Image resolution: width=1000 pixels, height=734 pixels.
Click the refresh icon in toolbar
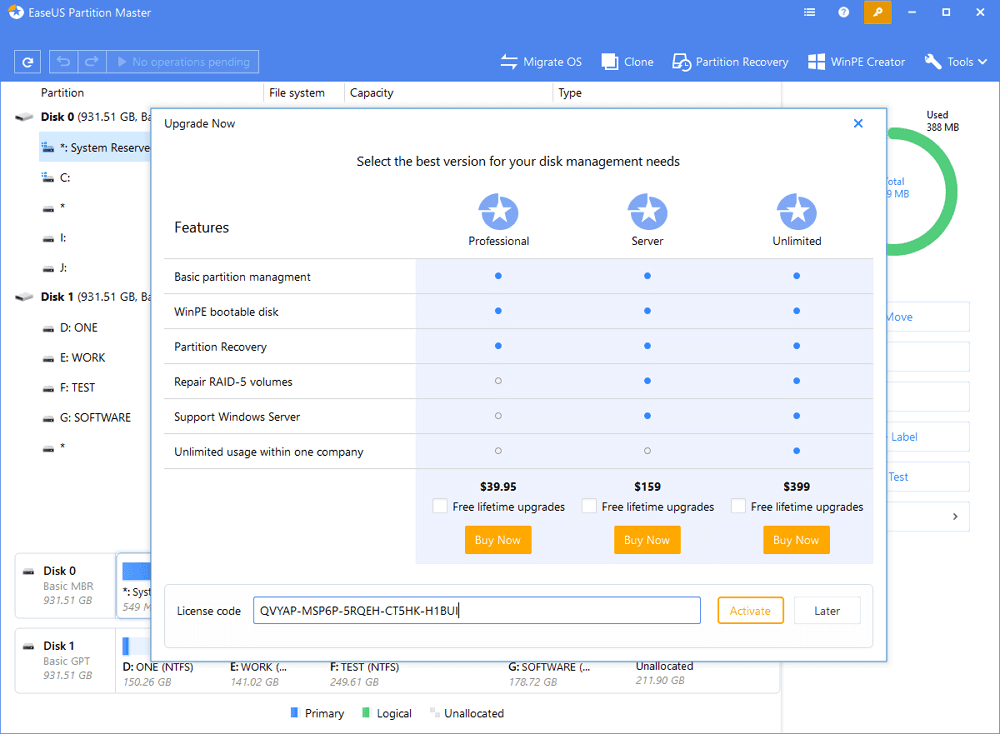(27, 62)
